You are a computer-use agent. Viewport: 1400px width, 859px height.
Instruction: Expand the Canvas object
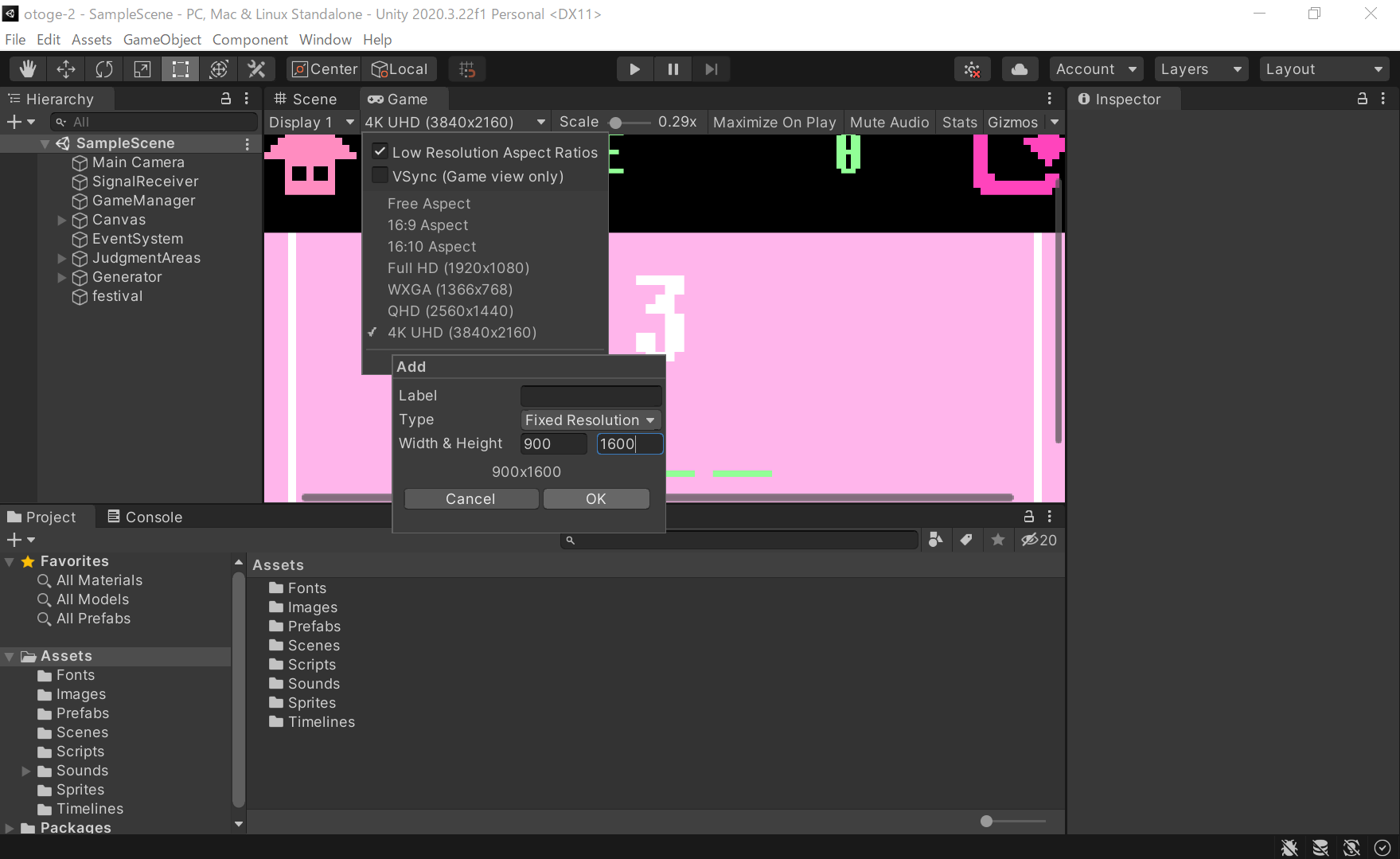click(62, 220)
